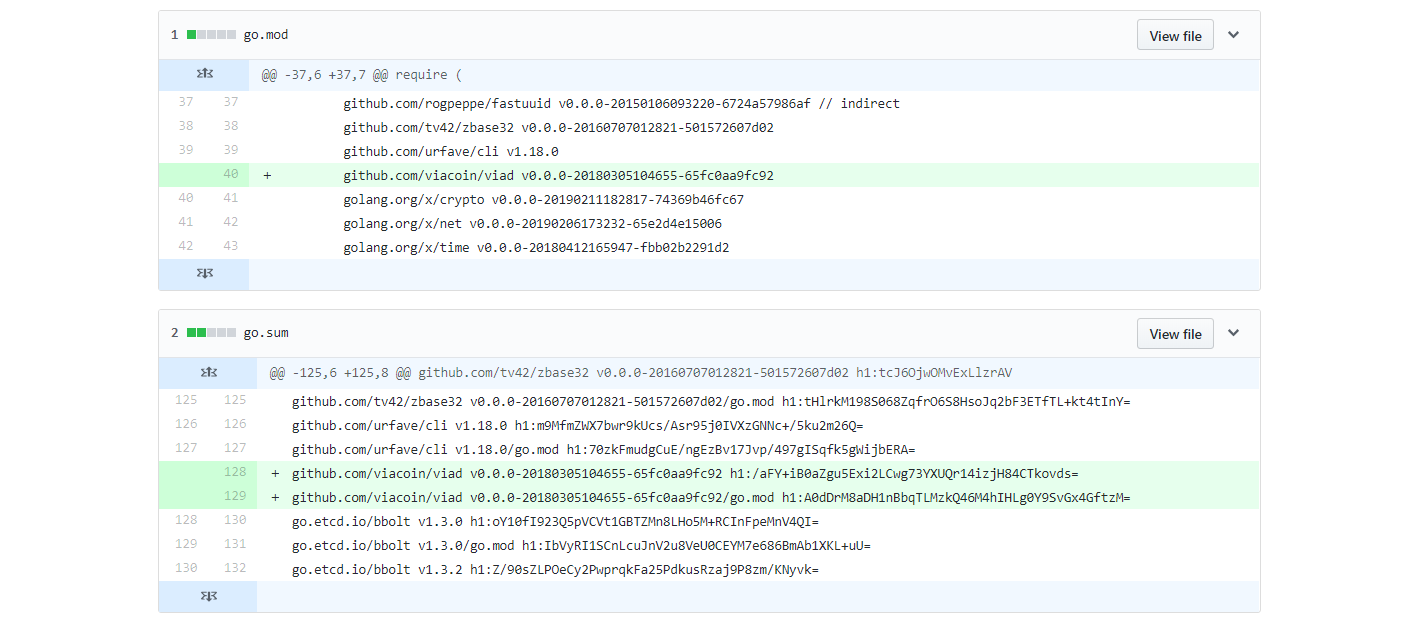Screen dimensions: 1407x626
Task: Collapse the go.mod file diff chevron
Action: point(1233,35)
